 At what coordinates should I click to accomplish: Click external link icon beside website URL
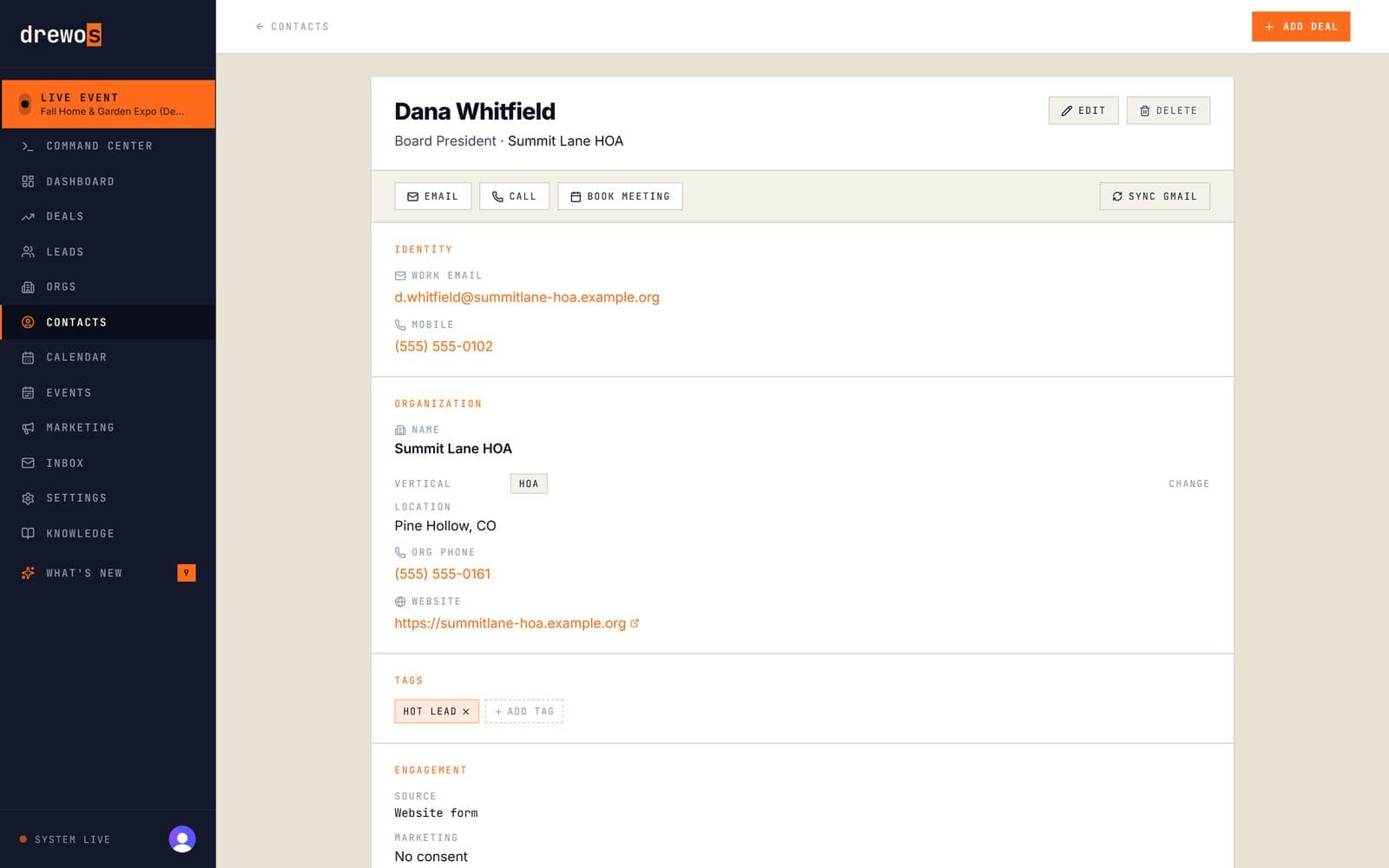[x=635, y=623]
